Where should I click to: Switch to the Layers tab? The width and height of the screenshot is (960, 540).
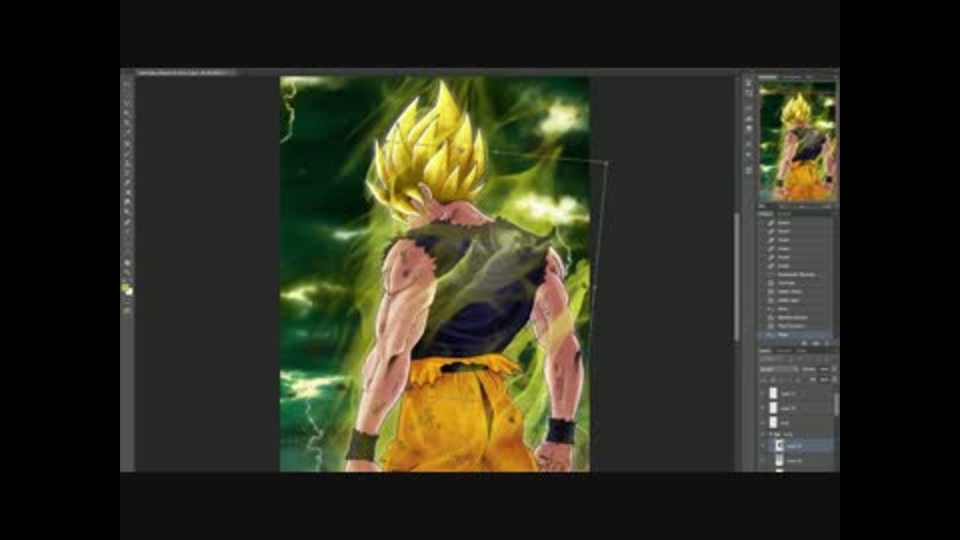(x=765, y=351)
